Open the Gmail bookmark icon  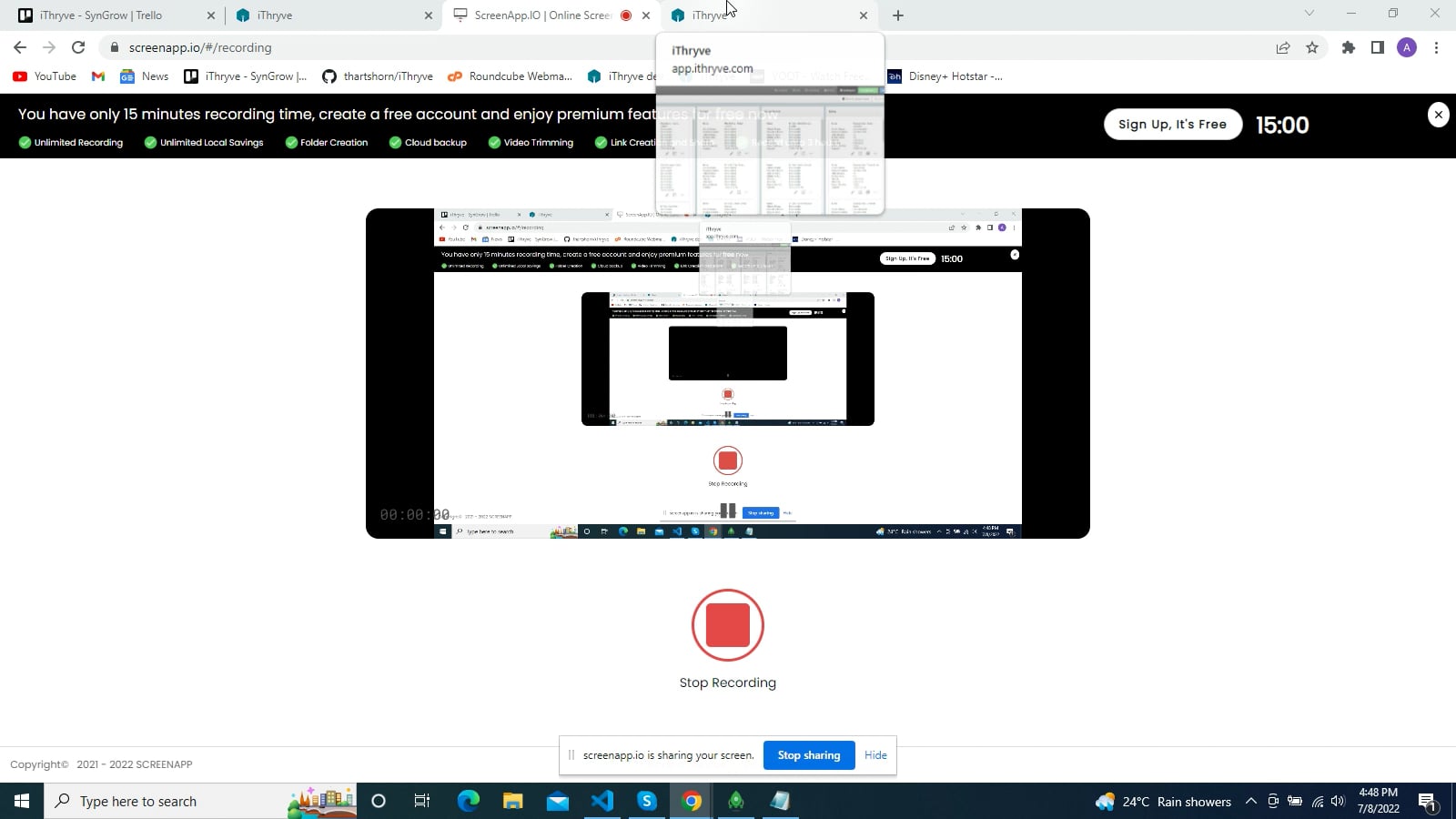click(x=97, y=76)
